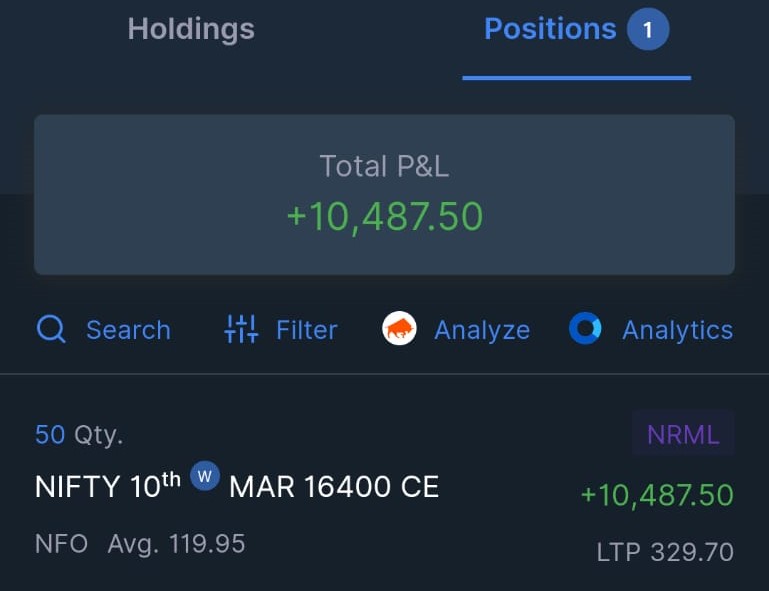Click the Total P&L summary card
The height and width of the screenshot is (591, 769).
[384, 194]
